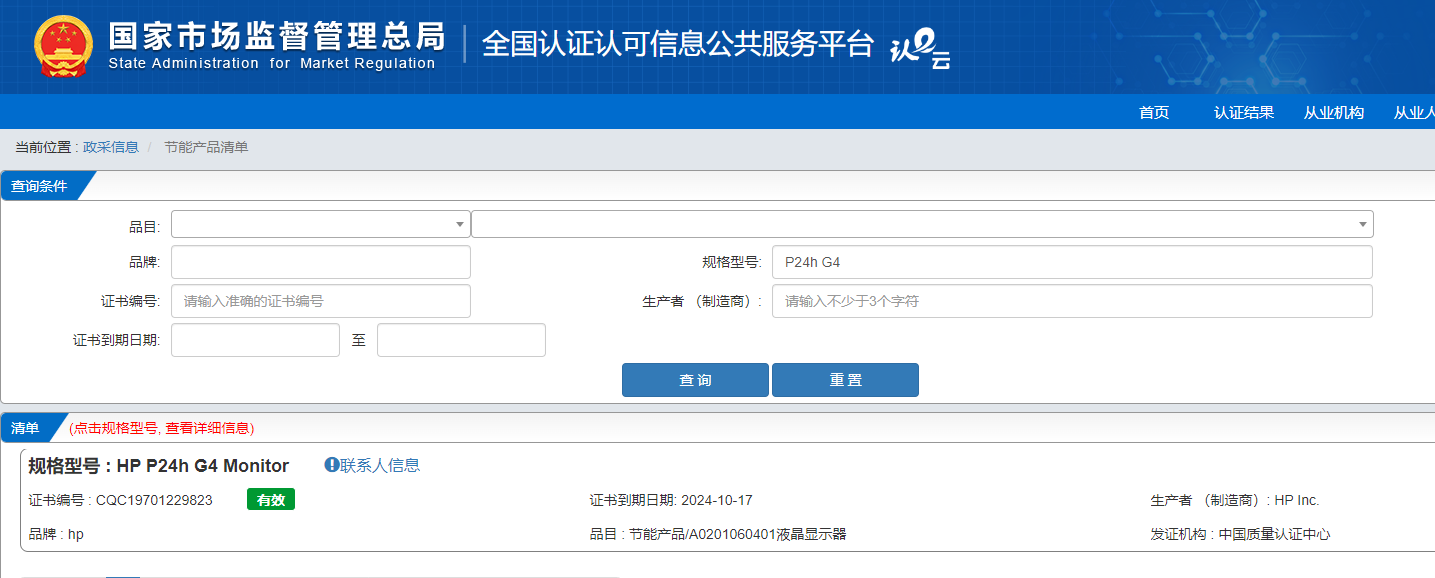The width and height of the screenshot is (1435, 578).
Task: Click the green 有效 status badge
Action: coord(271,499)
